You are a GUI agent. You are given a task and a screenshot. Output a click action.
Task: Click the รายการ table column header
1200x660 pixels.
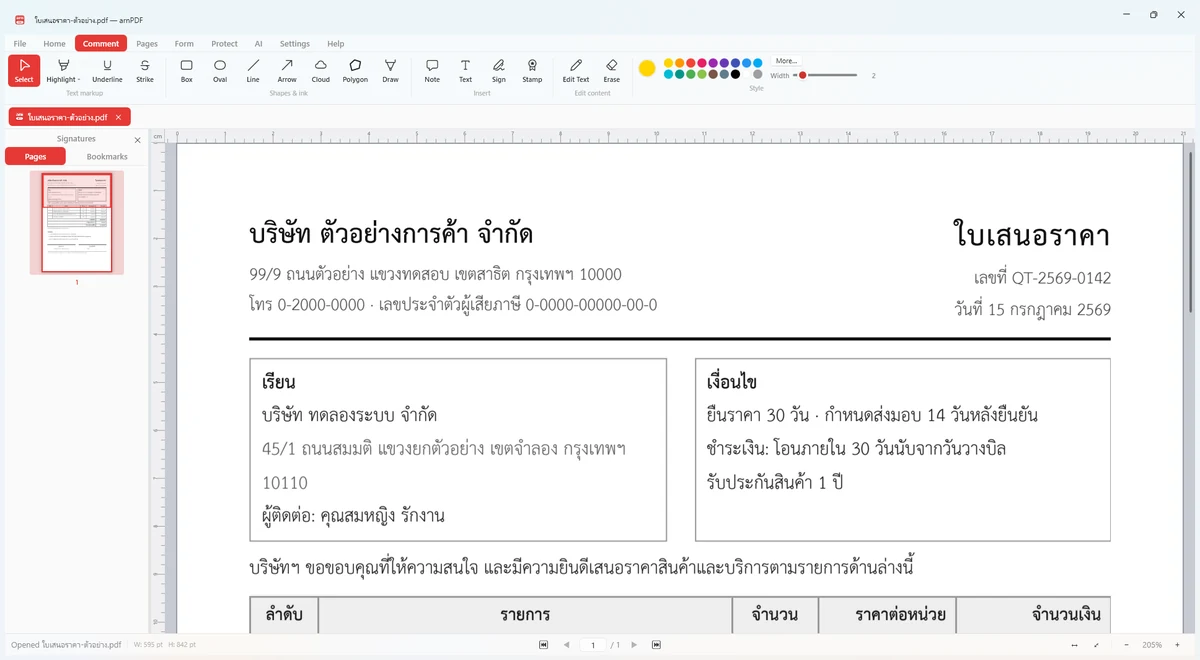pos(525,615)
